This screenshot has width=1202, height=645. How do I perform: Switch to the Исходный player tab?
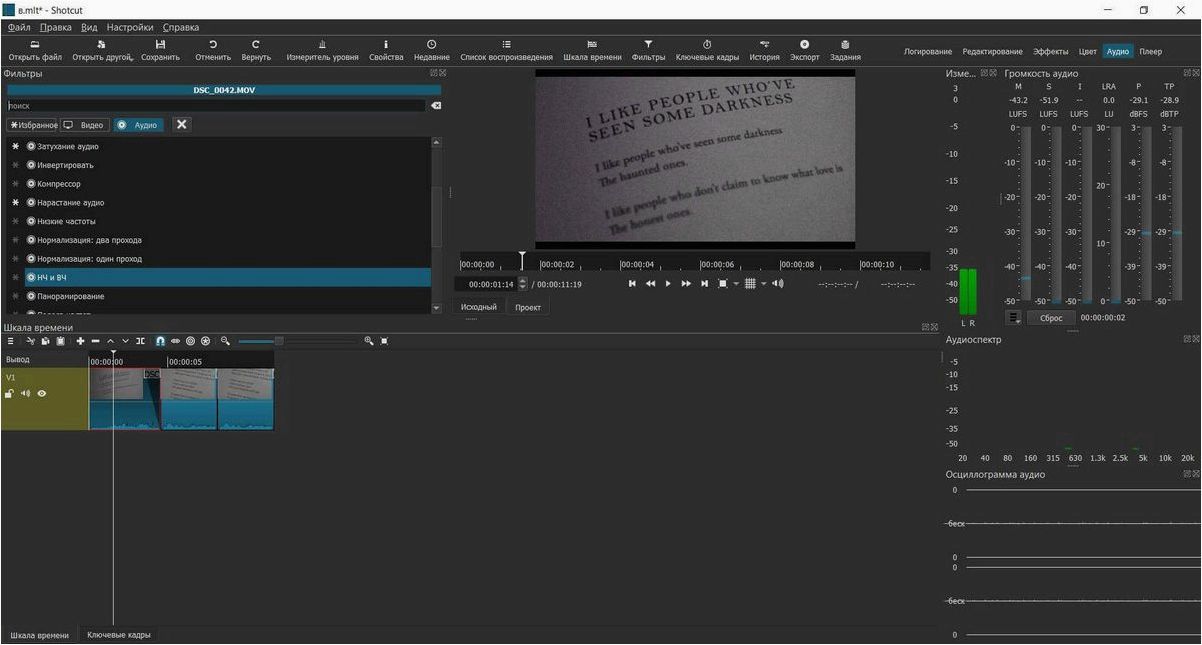[x=479, y=307]
